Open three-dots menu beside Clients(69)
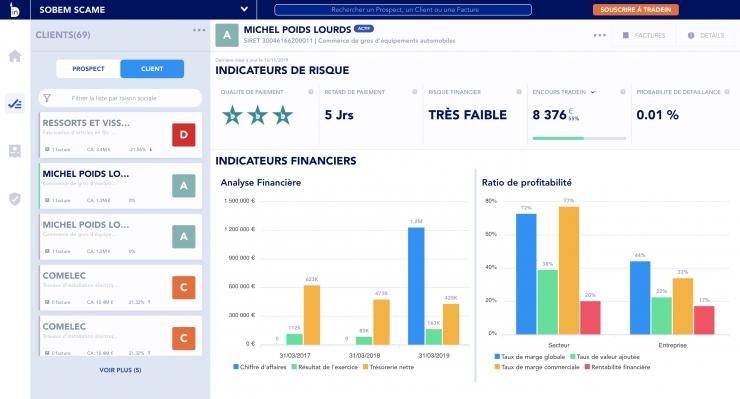The image size is (740, 399). point(199,30)
